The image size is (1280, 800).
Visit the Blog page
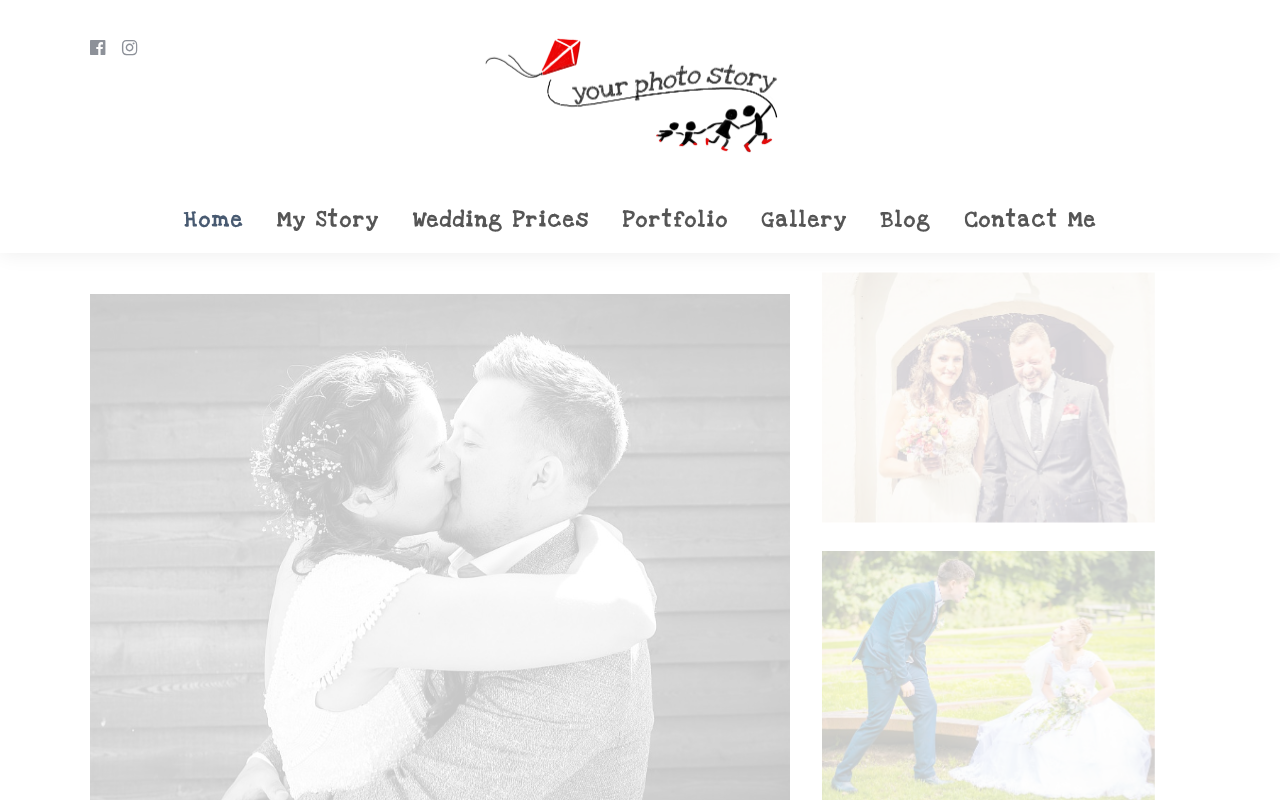click(905, 220)
